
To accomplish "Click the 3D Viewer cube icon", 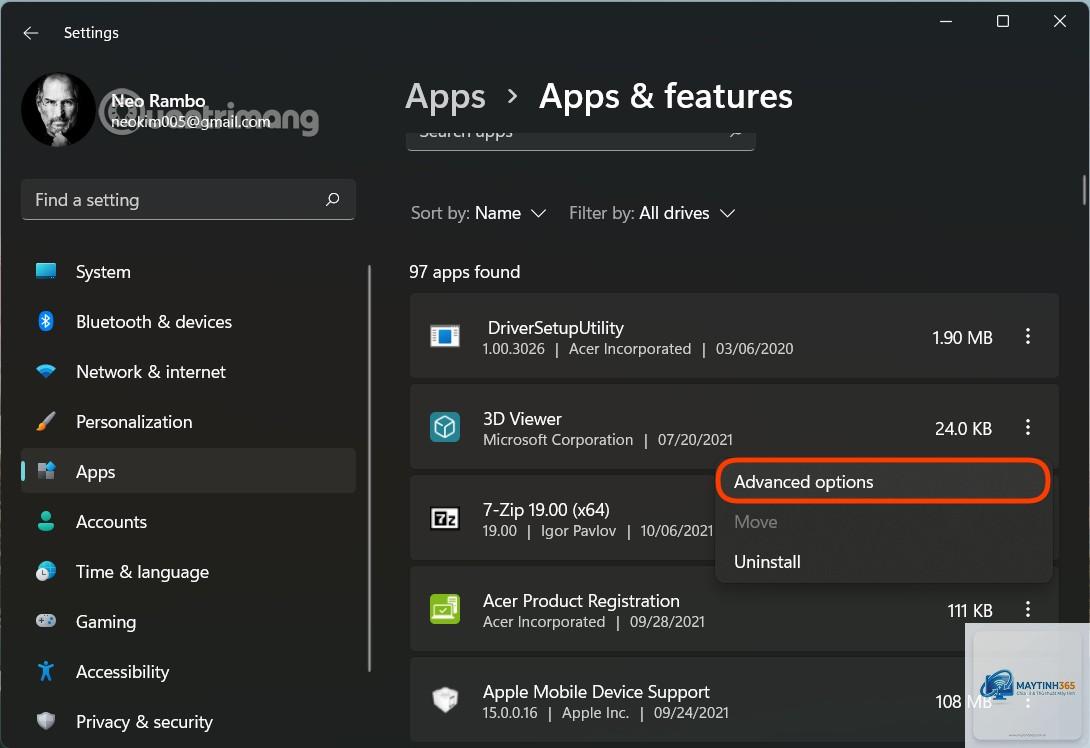I will (445, 427).
